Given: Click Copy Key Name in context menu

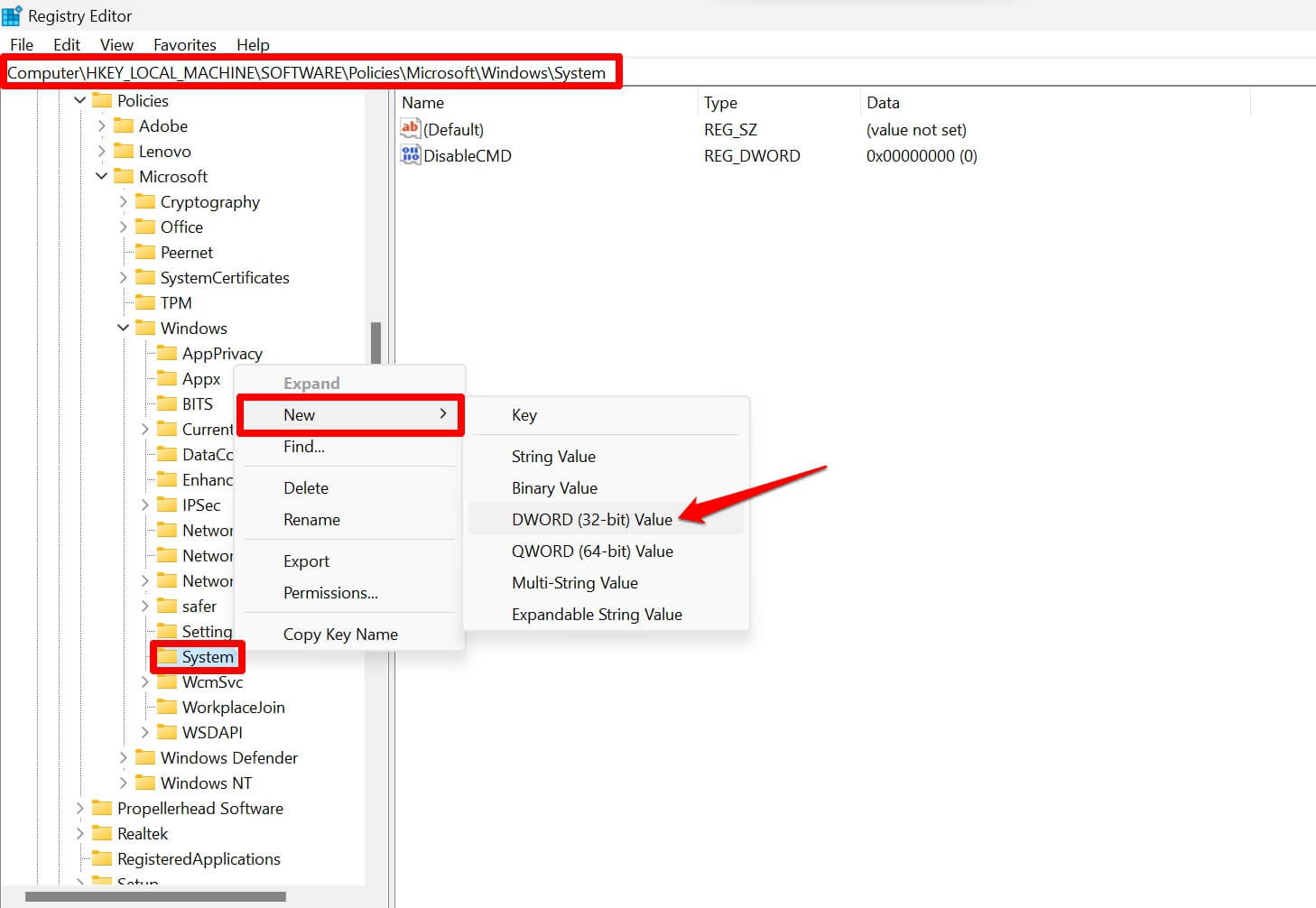Looking at the screenshot, I should pyautogui.click(x=350, y=634).
